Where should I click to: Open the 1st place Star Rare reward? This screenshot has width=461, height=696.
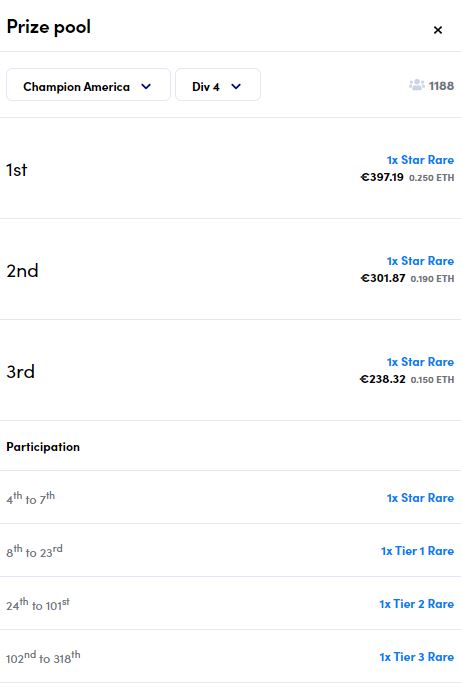pyautogui.click(x=420, y=160)
